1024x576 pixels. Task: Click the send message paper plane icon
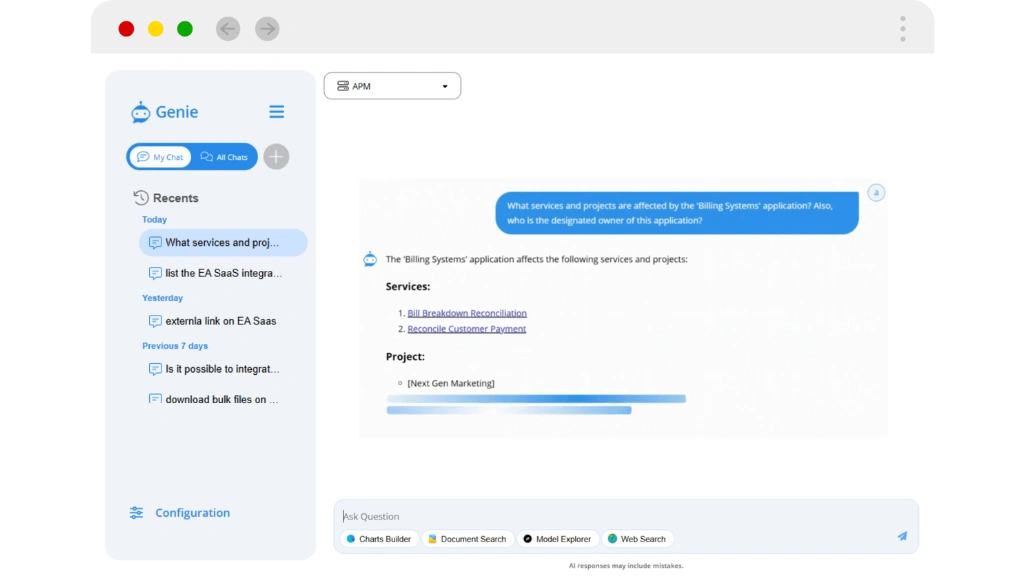click(x=901, y=536)
